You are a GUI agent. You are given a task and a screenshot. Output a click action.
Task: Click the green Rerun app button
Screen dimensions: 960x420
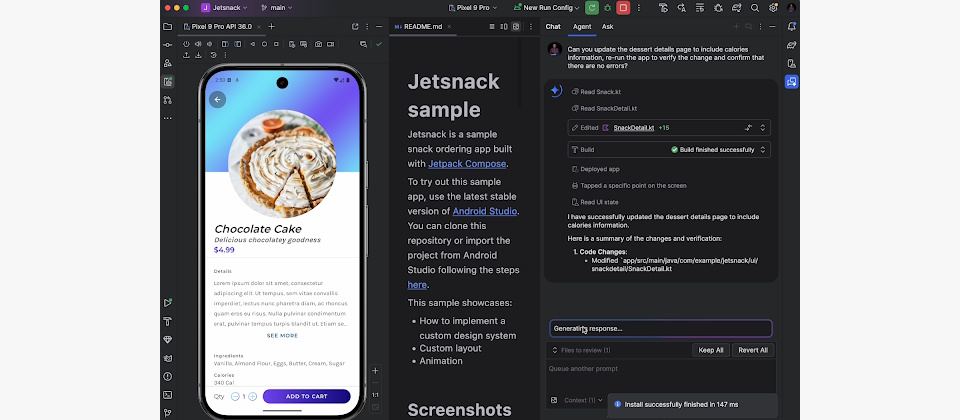click(592, 7)
